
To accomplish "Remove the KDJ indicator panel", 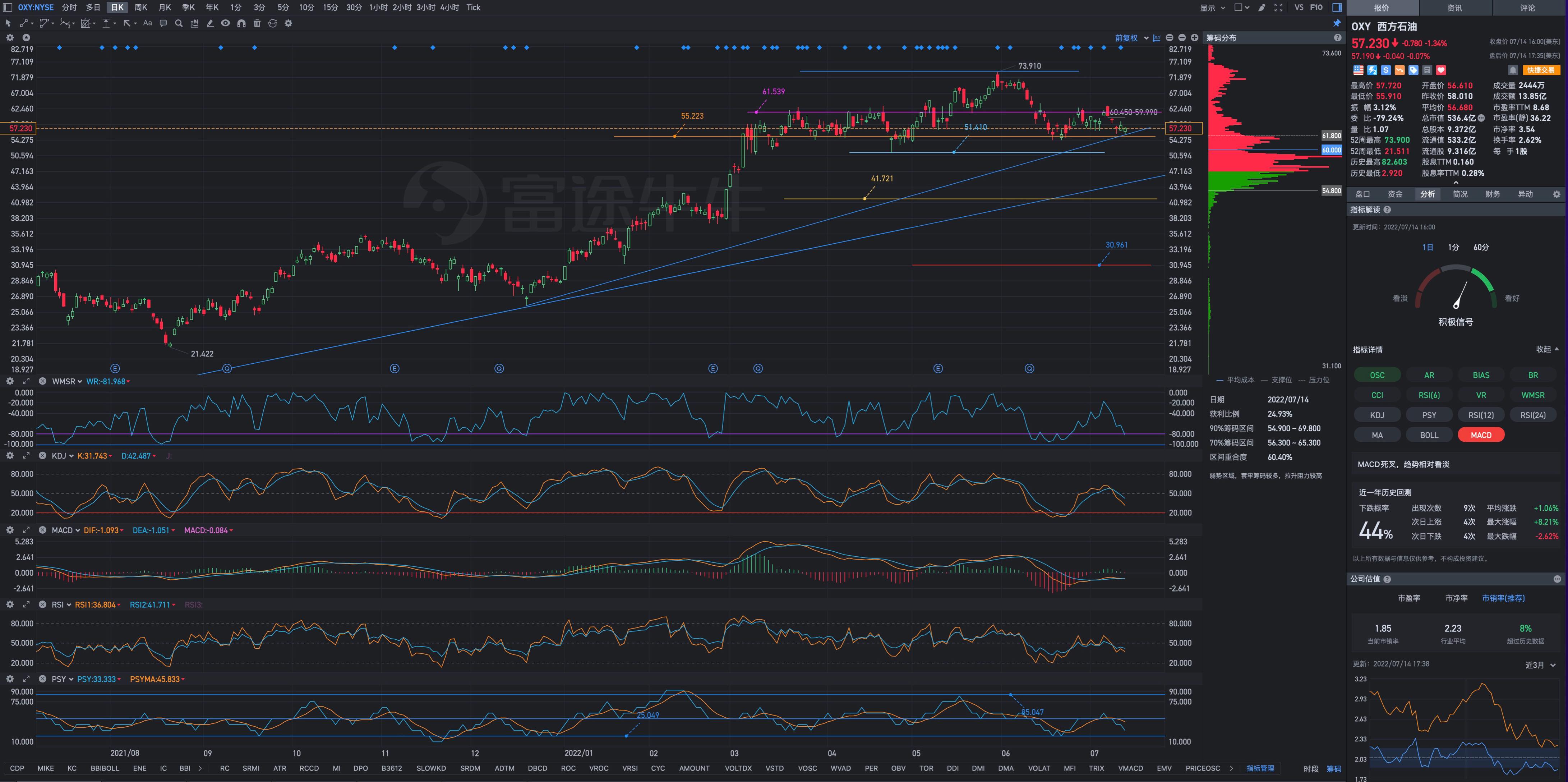I will pyautogui.click(x=43, y=456).
